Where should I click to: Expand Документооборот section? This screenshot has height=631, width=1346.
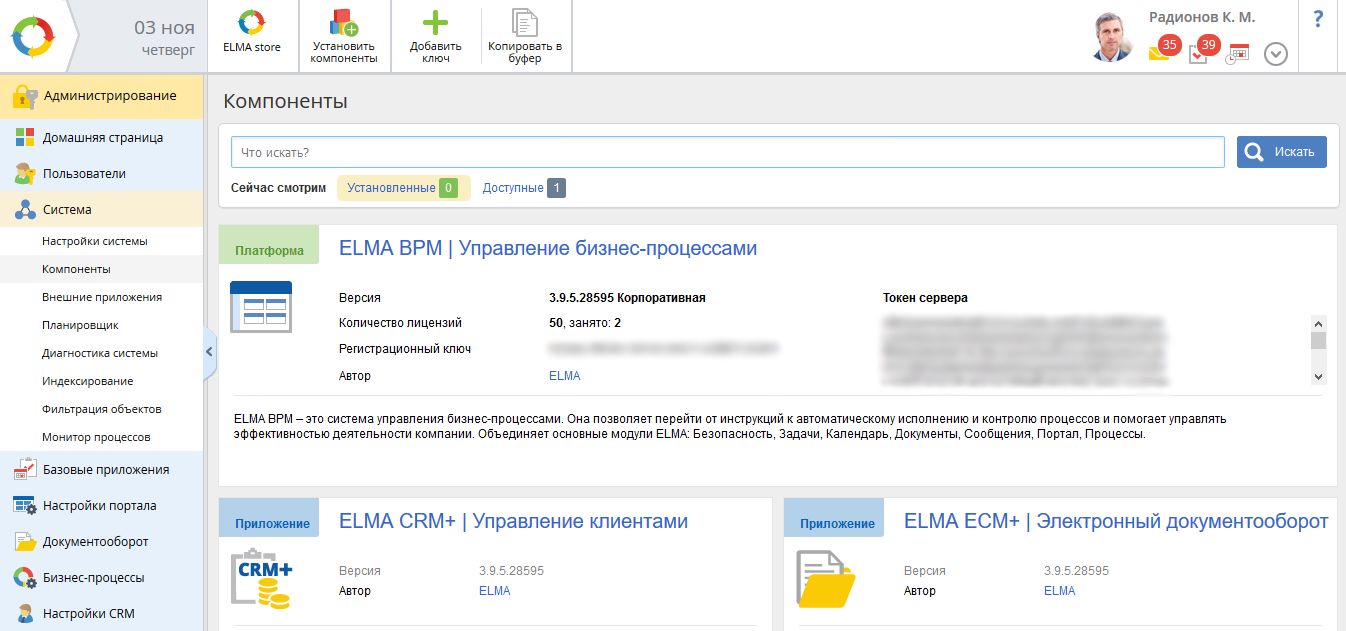96,542
